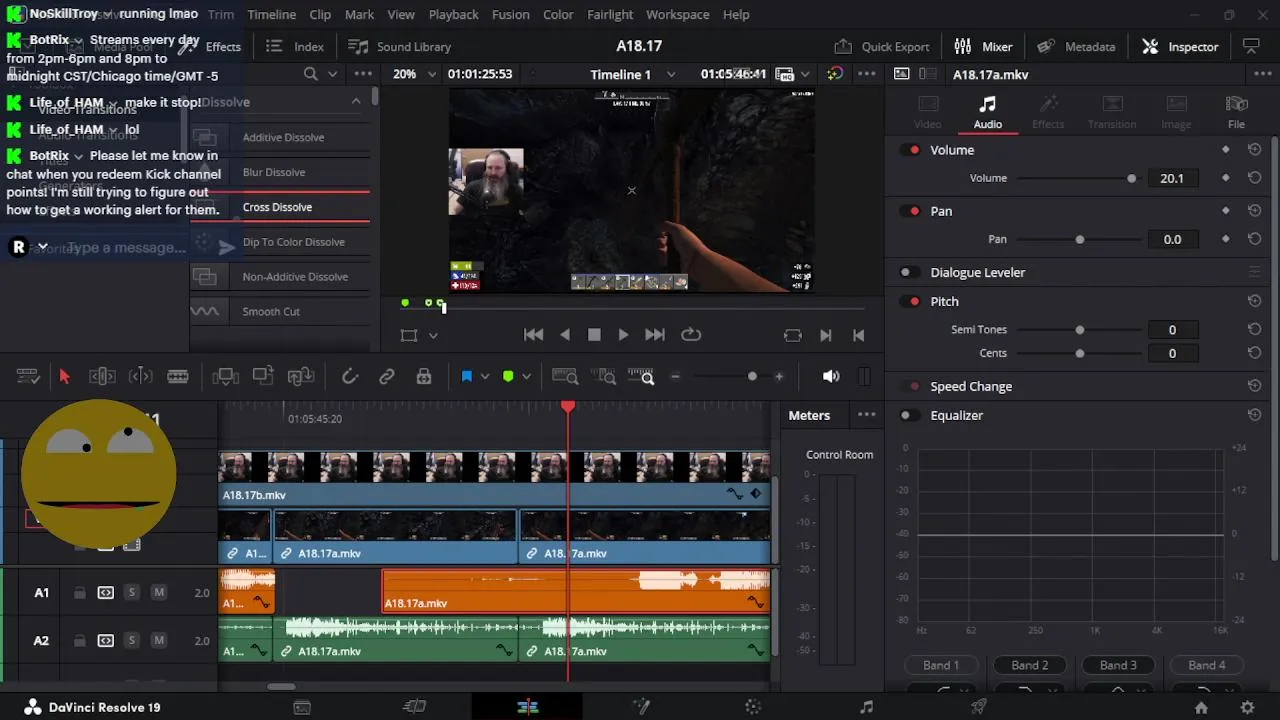The image size is (1280, 720).
Task: Show the Mixer panel
Action: point(984,47)
